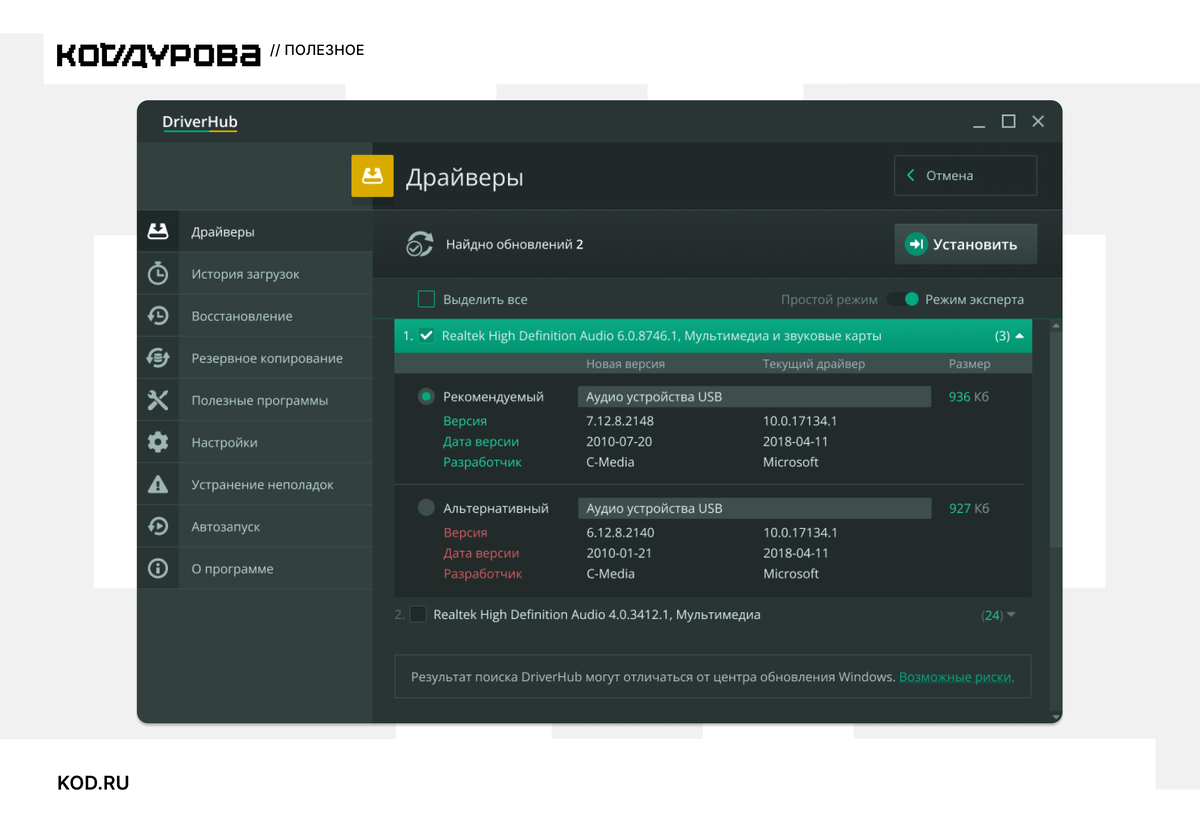This screenshot has height=823, width=1200.
Task: Collapse the first Realtek driver (3) arrow
Action: [1019, 336]
